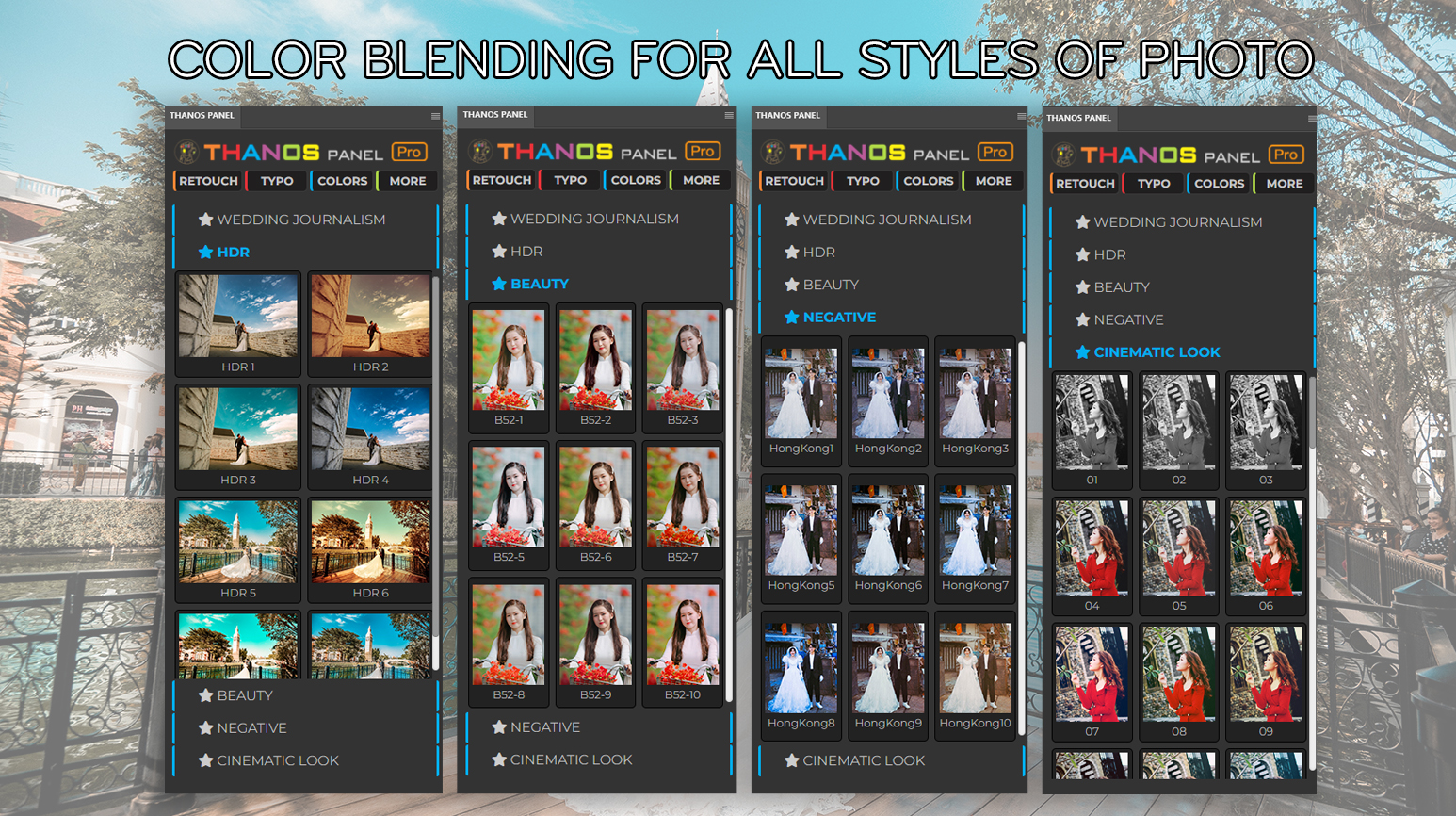Apply cinematic preset 03 thumbnail

coord(1267,431)
